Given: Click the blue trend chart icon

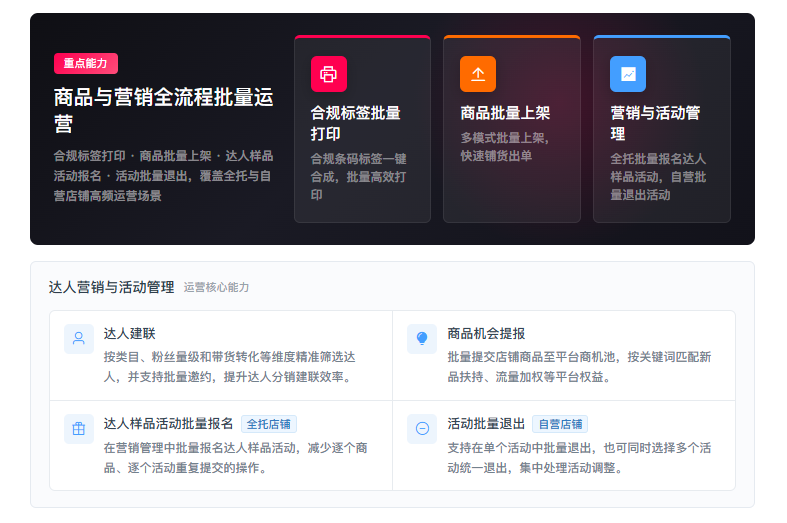Looking at the screenshot, I should [x=628, y=74].
